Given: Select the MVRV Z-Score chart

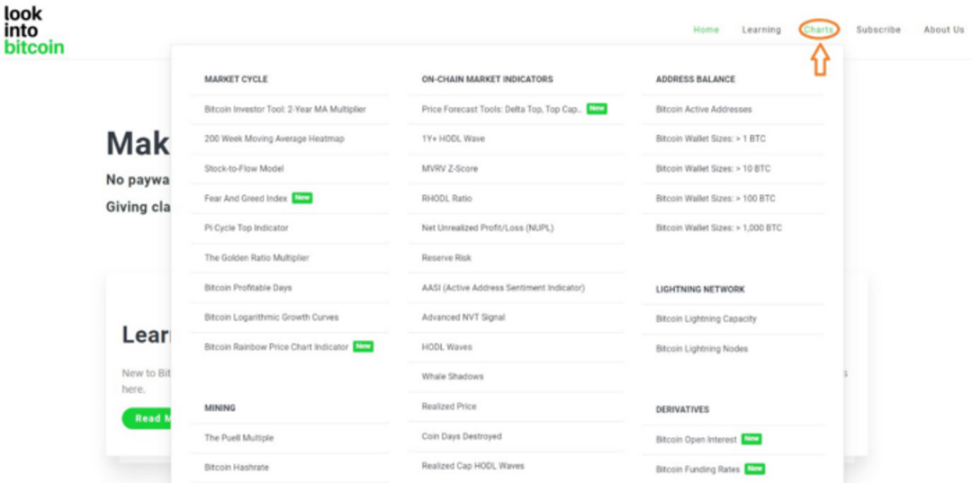Looking at the screenshot, I should coord(450,169).
